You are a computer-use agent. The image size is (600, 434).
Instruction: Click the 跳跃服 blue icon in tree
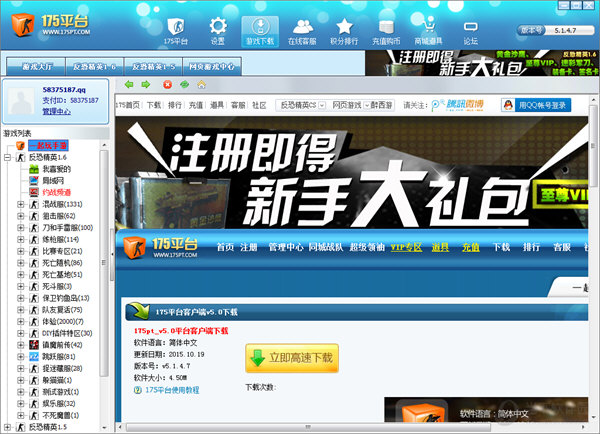34,357
